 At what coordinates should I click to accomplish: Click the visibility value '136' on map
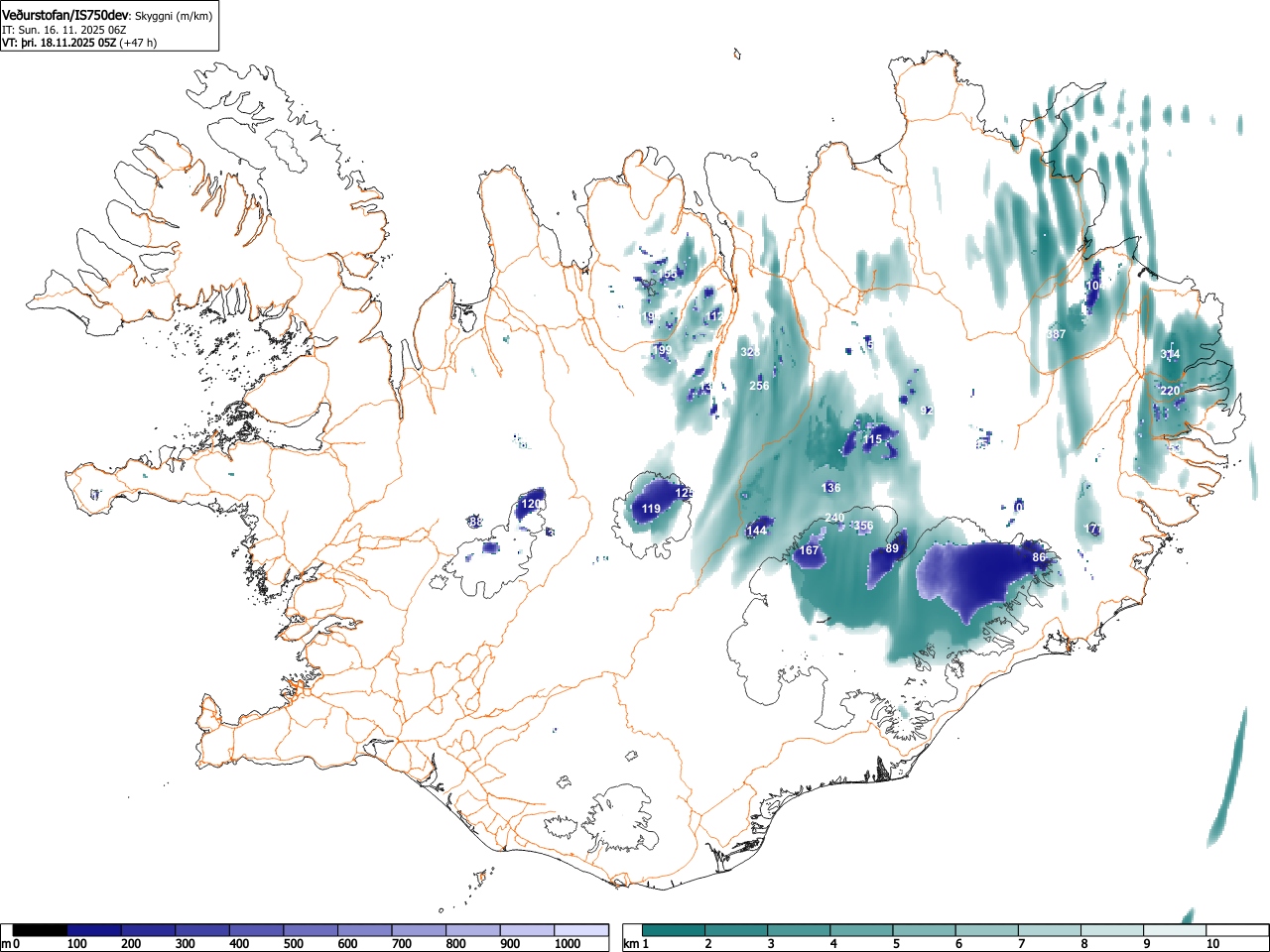tap(831, 488)
